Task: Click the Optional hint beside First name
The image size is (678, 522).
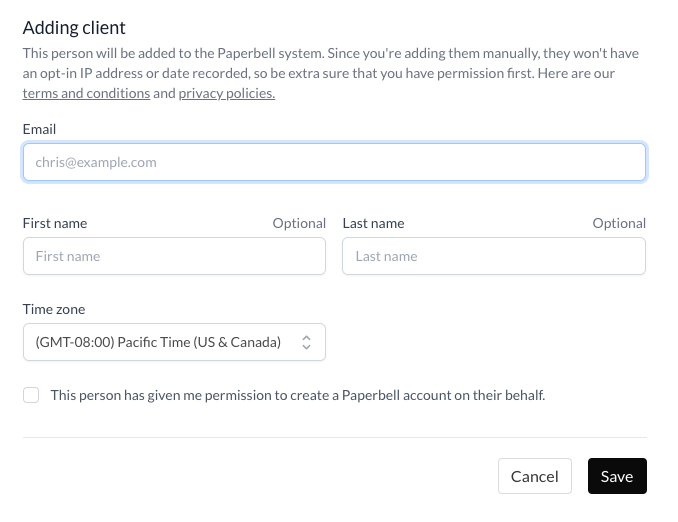Action: click(299, 223)
